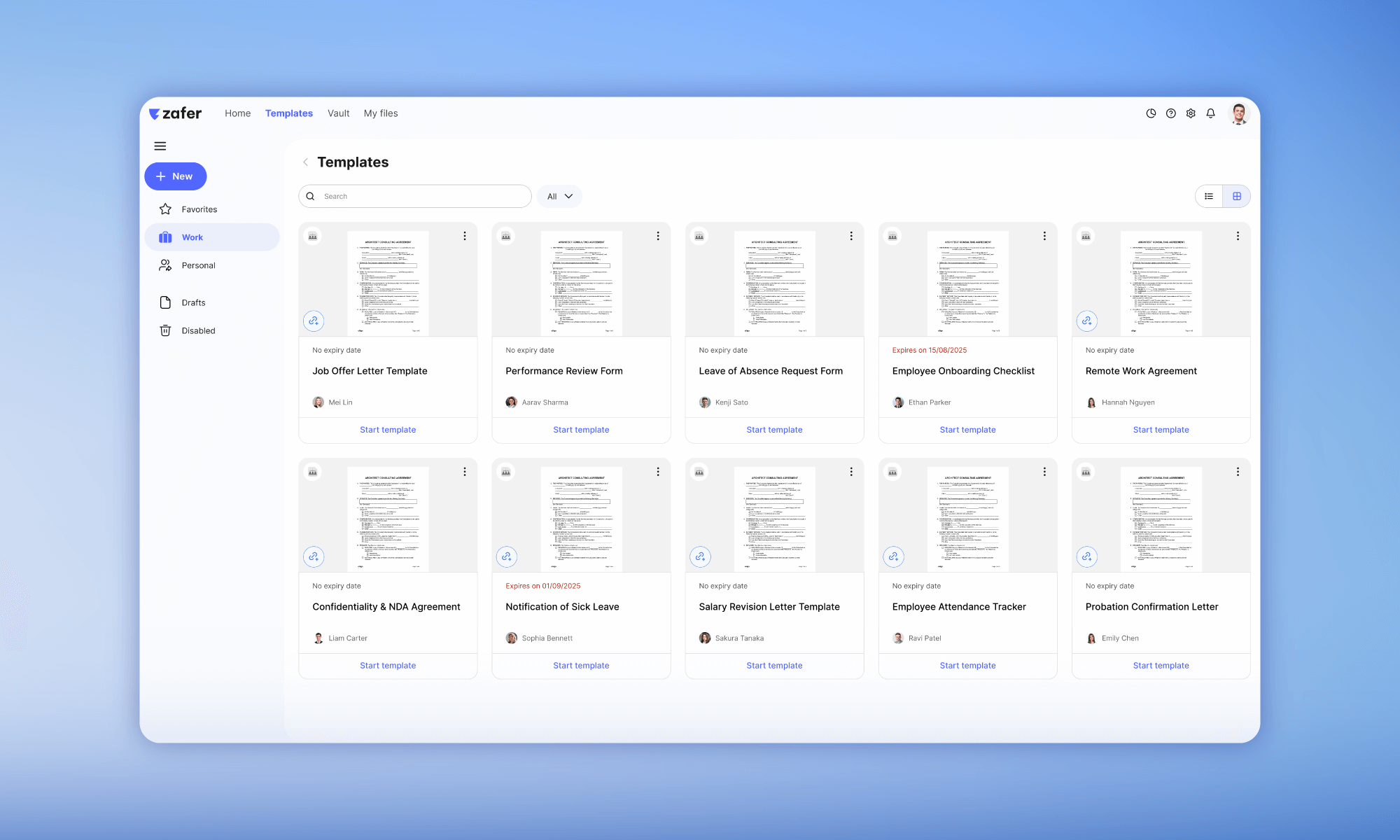Start template for Performance Review Form
1400x840 pixels.
click(x=581, y=430)
